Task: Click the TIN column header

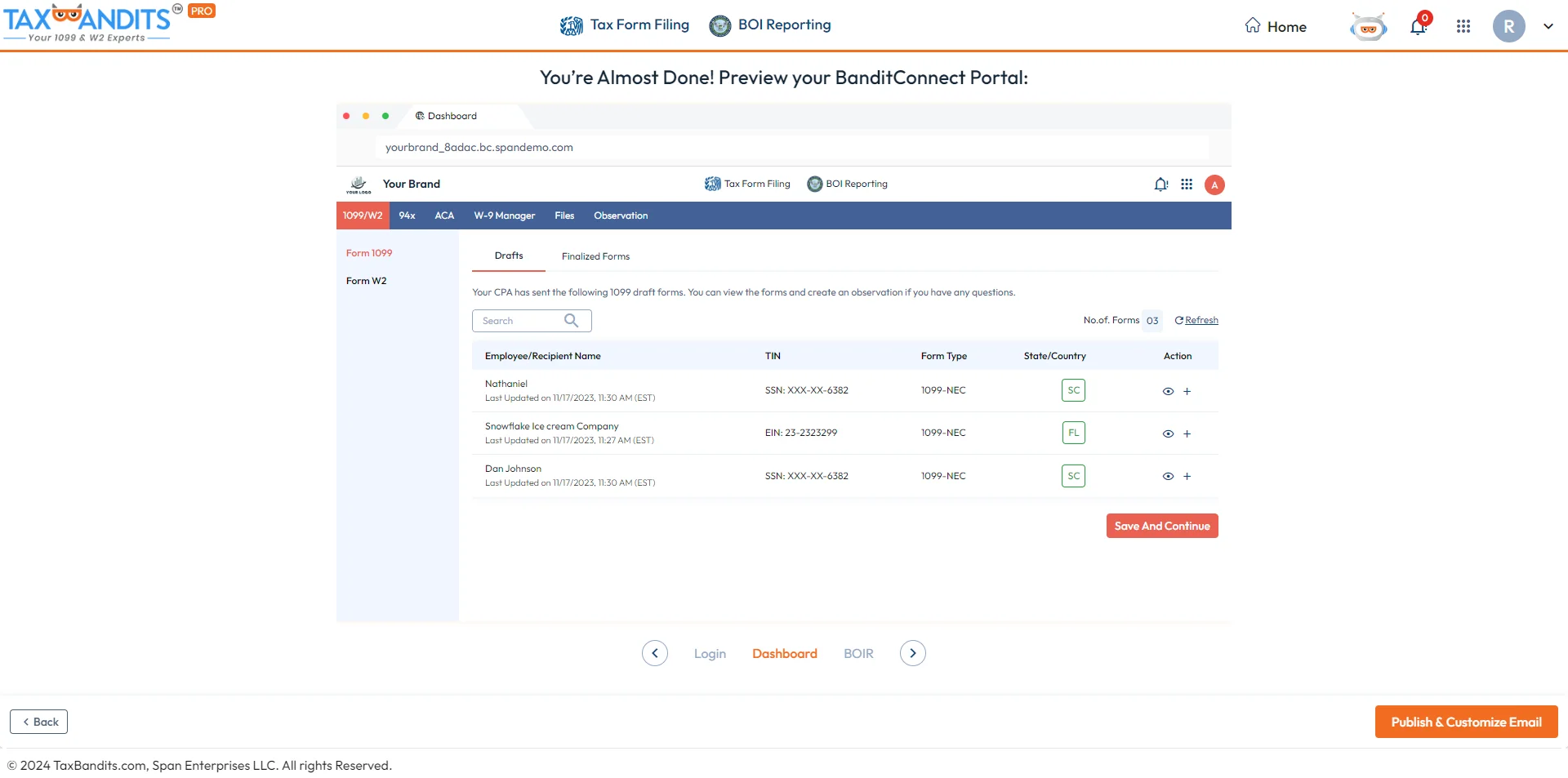Action: (x=773, y=356)
